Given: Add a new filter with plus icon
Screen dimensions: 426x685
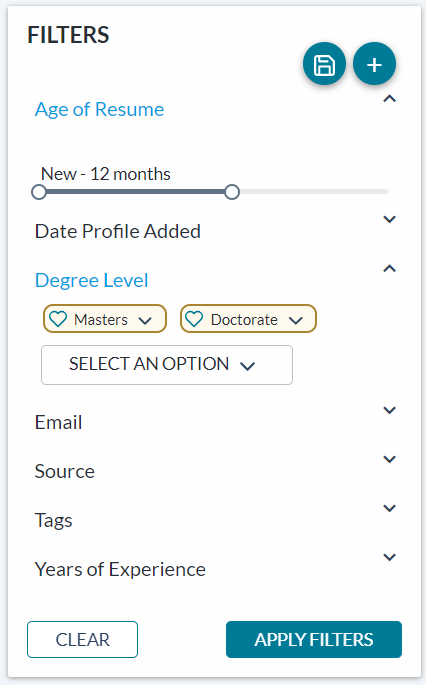Looking at the screenshot, I should point(374,64).
